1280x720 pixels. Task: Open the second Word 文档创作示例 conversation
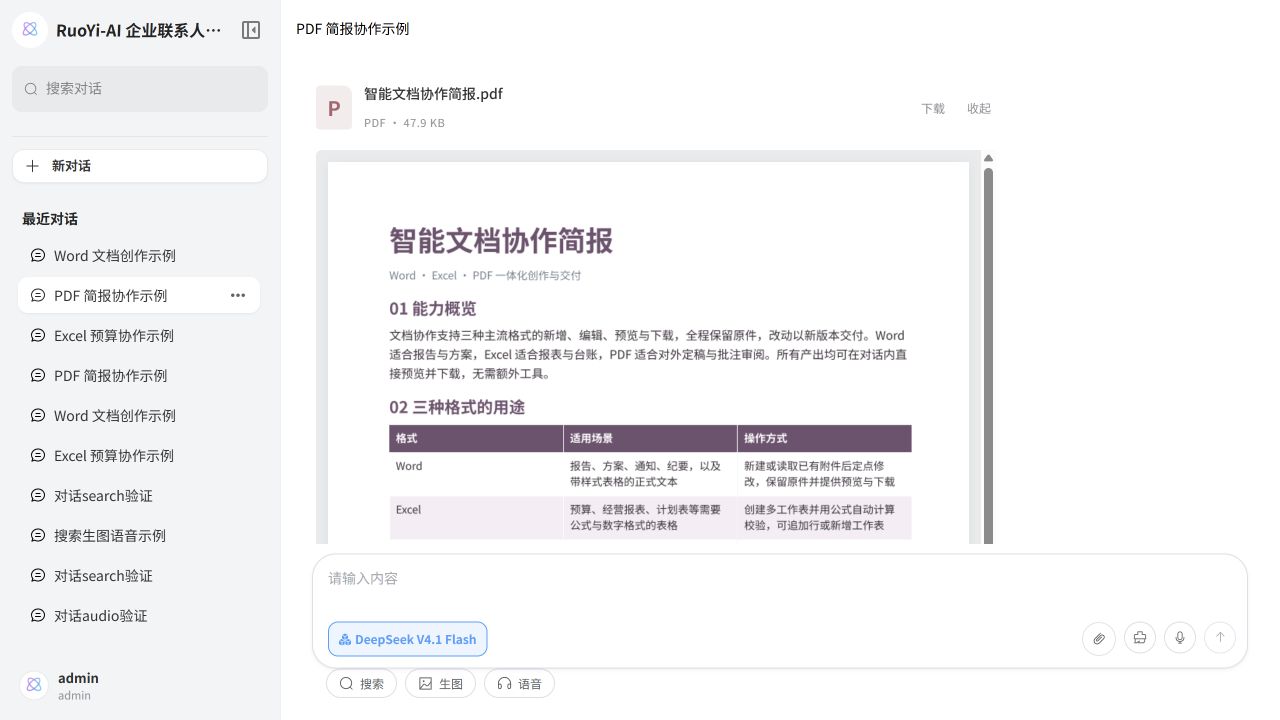click(139, 415)
